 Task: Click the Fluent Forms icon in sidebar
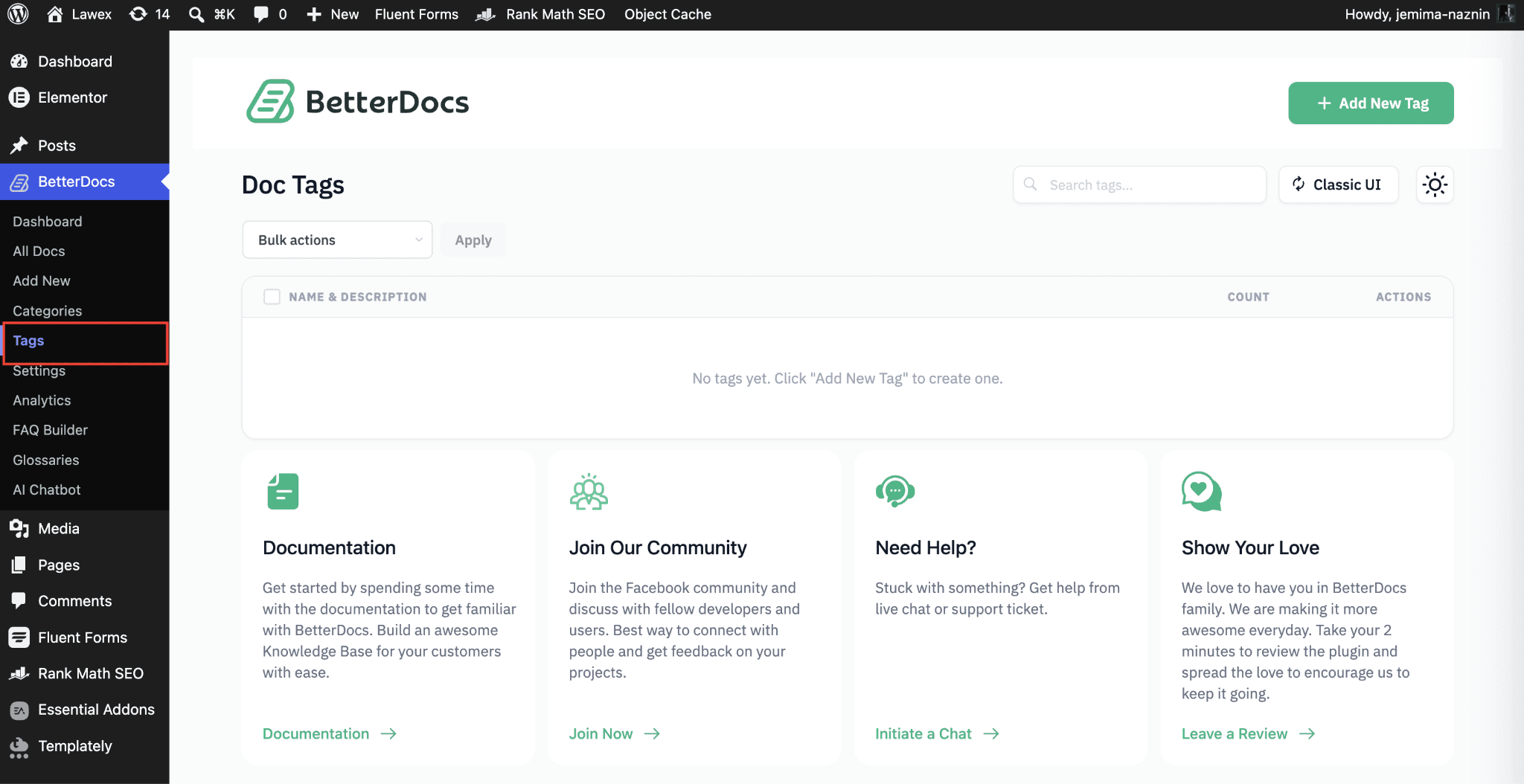[x=19, y=637]
